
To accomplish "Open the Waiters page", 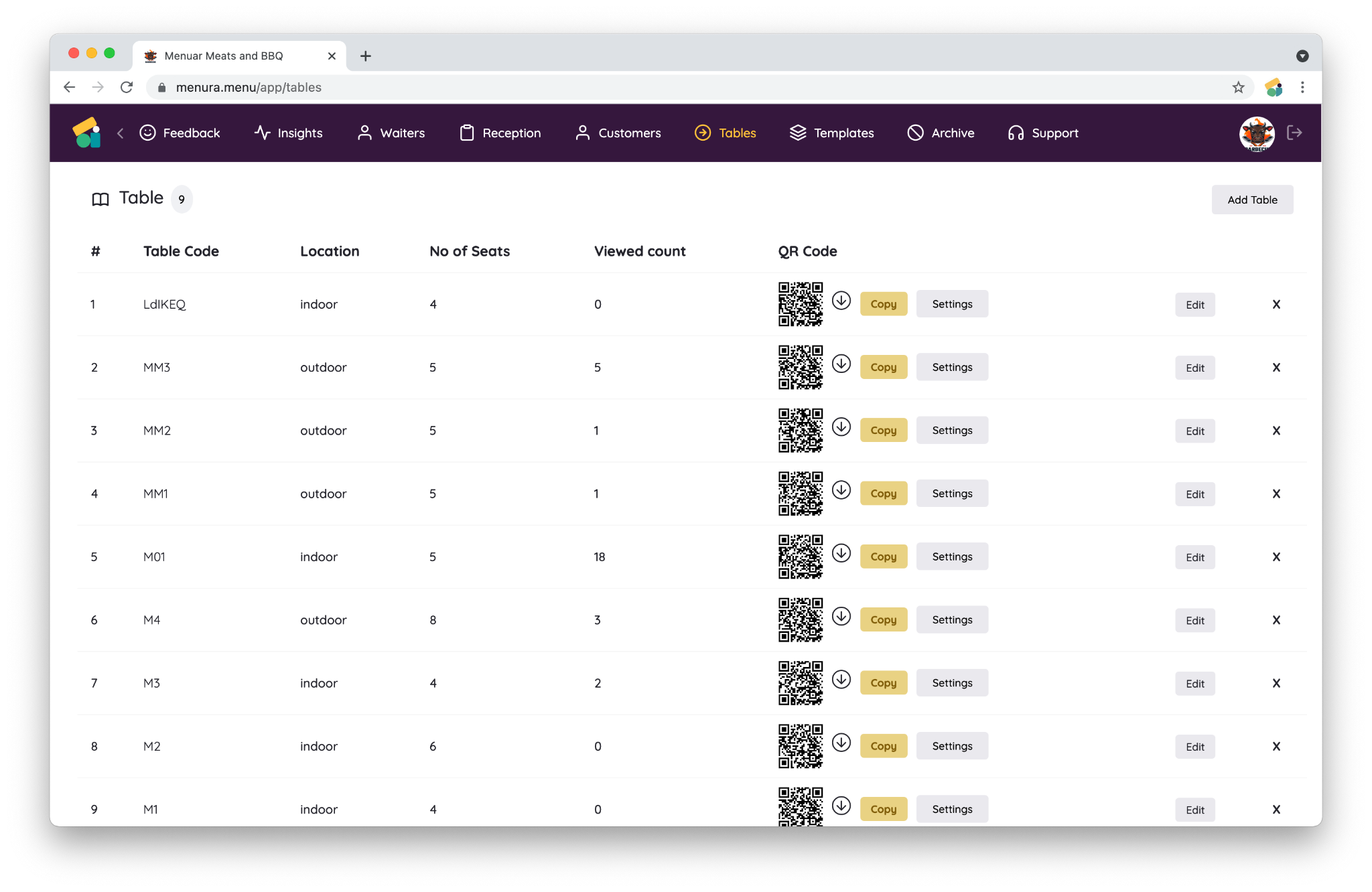I will click(391, 133).
